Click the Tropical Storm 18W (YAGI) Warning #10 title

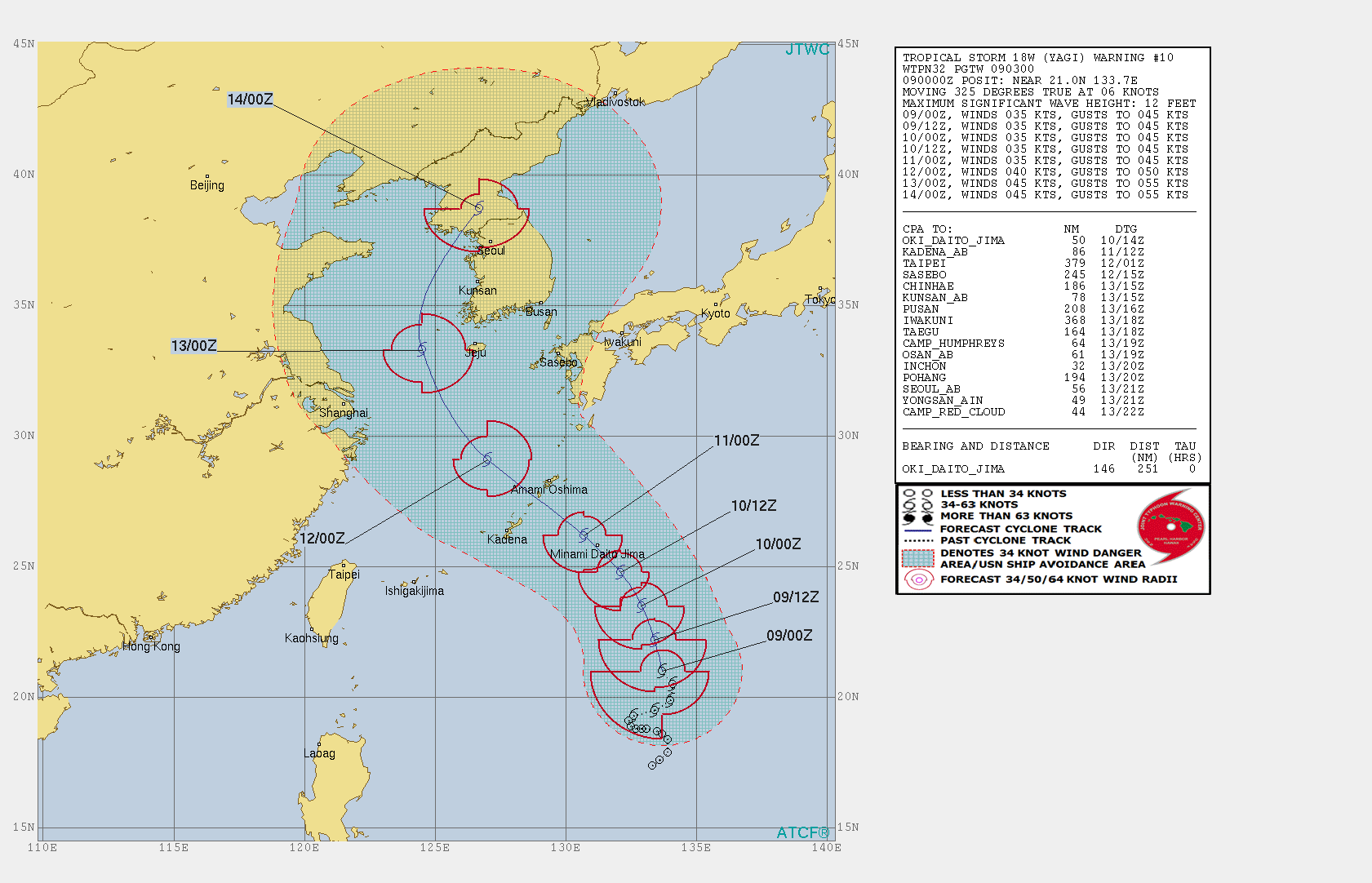pos(1037,58)
